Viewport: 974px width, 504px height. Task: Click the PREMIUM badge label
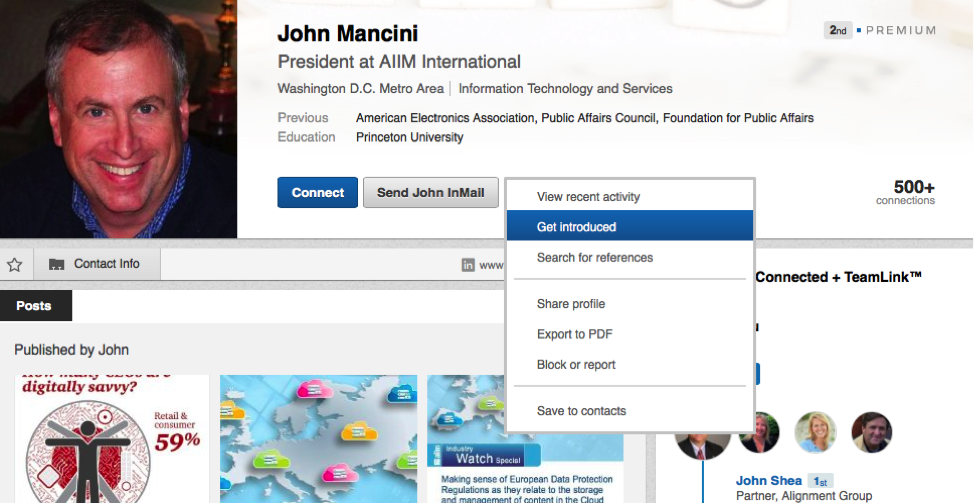point(901,30)
